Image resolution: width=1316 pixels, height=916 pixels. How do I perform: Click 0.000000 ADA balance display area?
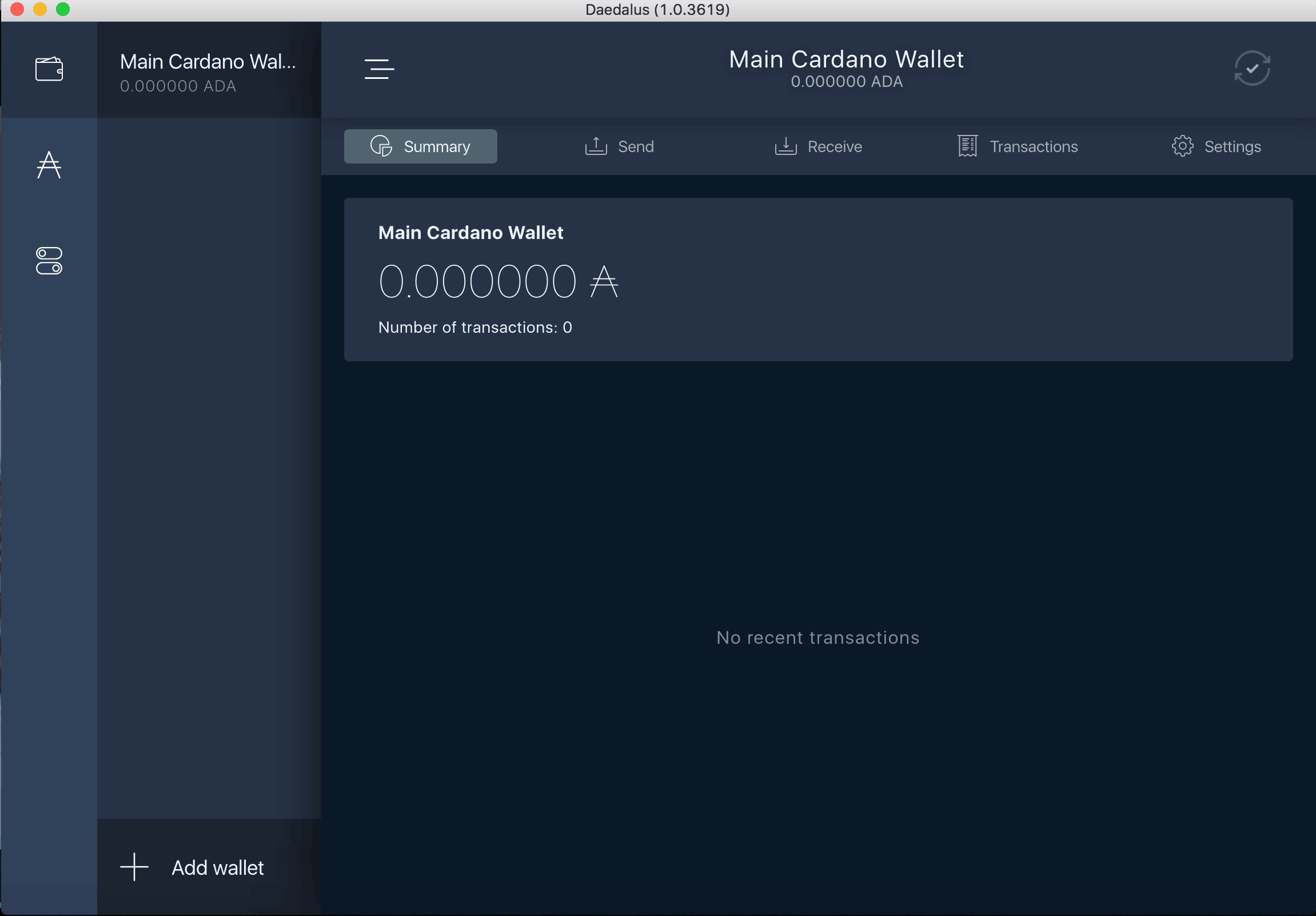[500, 280]
